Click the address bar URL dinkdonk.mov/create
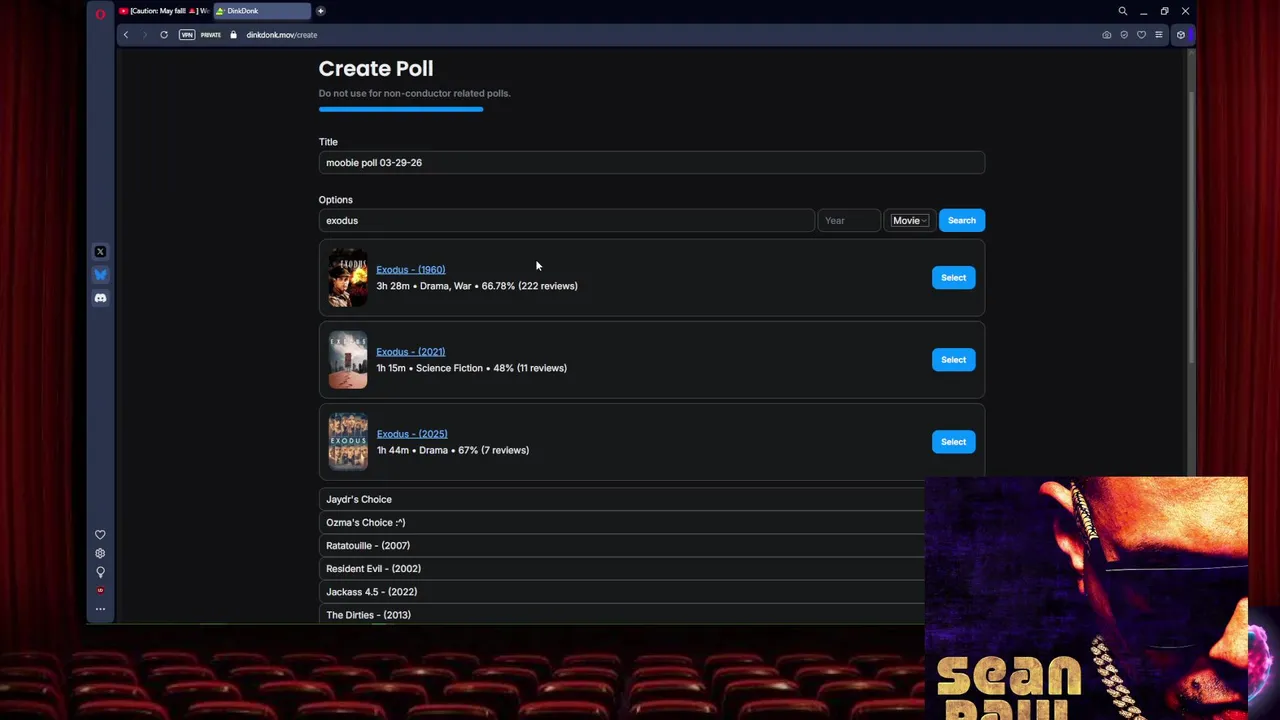The width and height of the screenshot is (1280, 720). pyautogui.click(x=282, y=35)
